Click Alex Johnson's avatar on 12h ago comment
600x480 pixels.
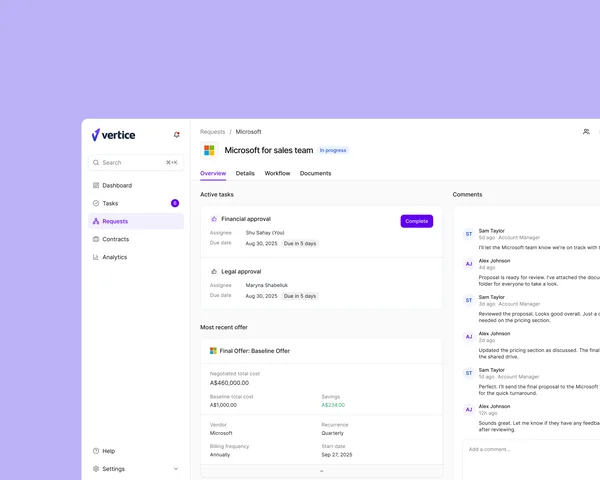(469, 409)
